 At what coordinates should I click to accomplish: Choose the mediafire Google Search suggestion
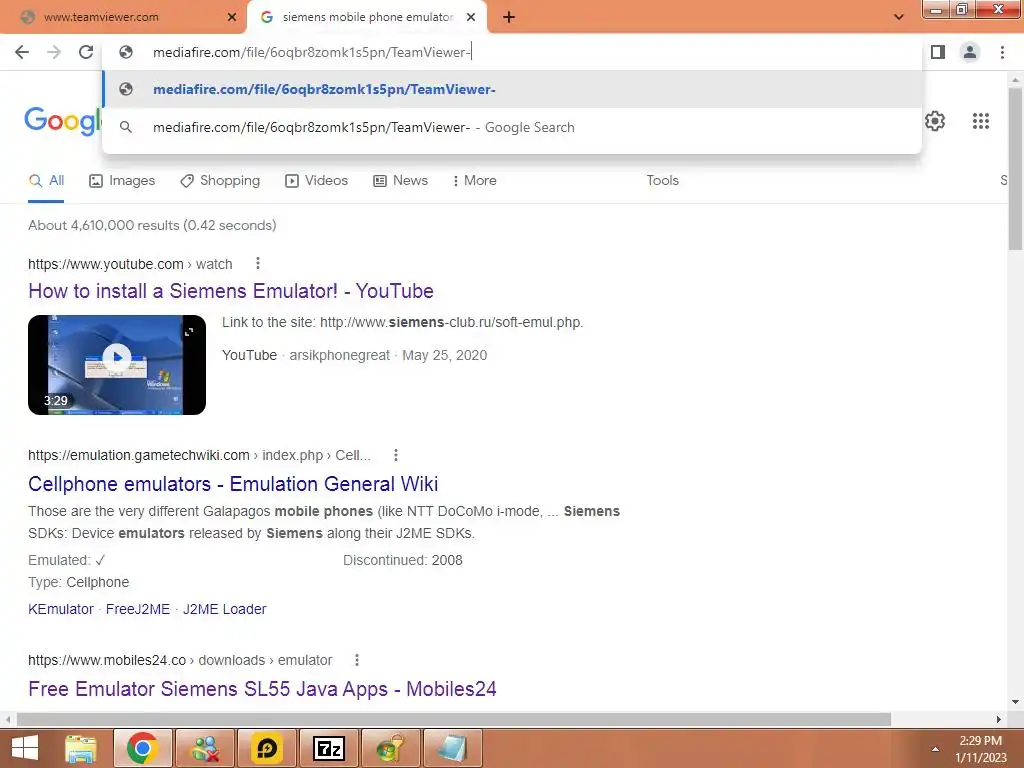pyautogui.click(x=512, y=127)
